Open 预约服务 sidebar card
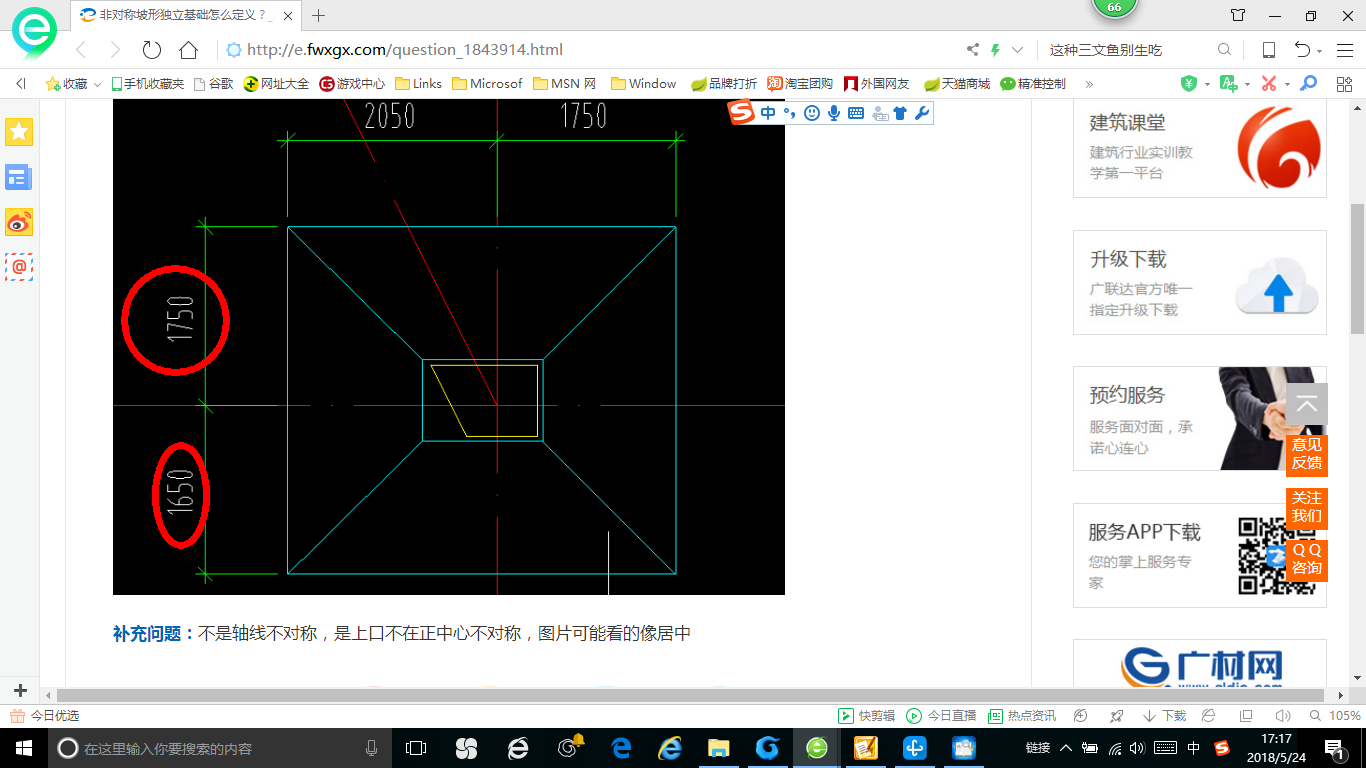This screenshot has height=768, width=1366. click(1200, 419)
